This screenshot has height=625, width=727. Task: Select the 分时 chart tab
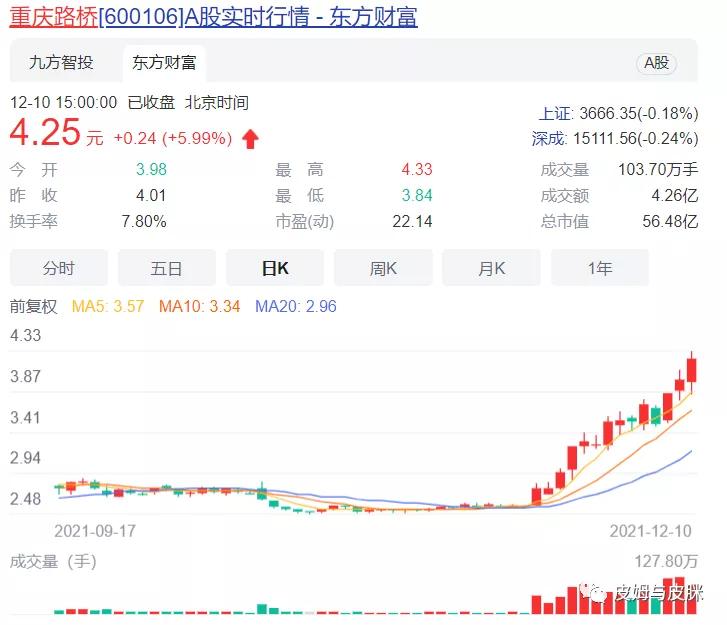(58, 268)
